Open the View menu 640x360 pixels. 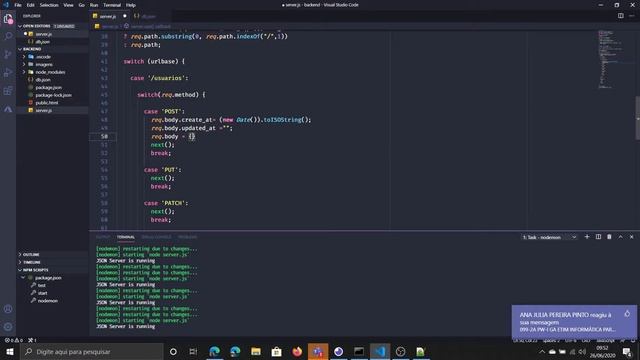pyautogui.click(x=68, y=5)
